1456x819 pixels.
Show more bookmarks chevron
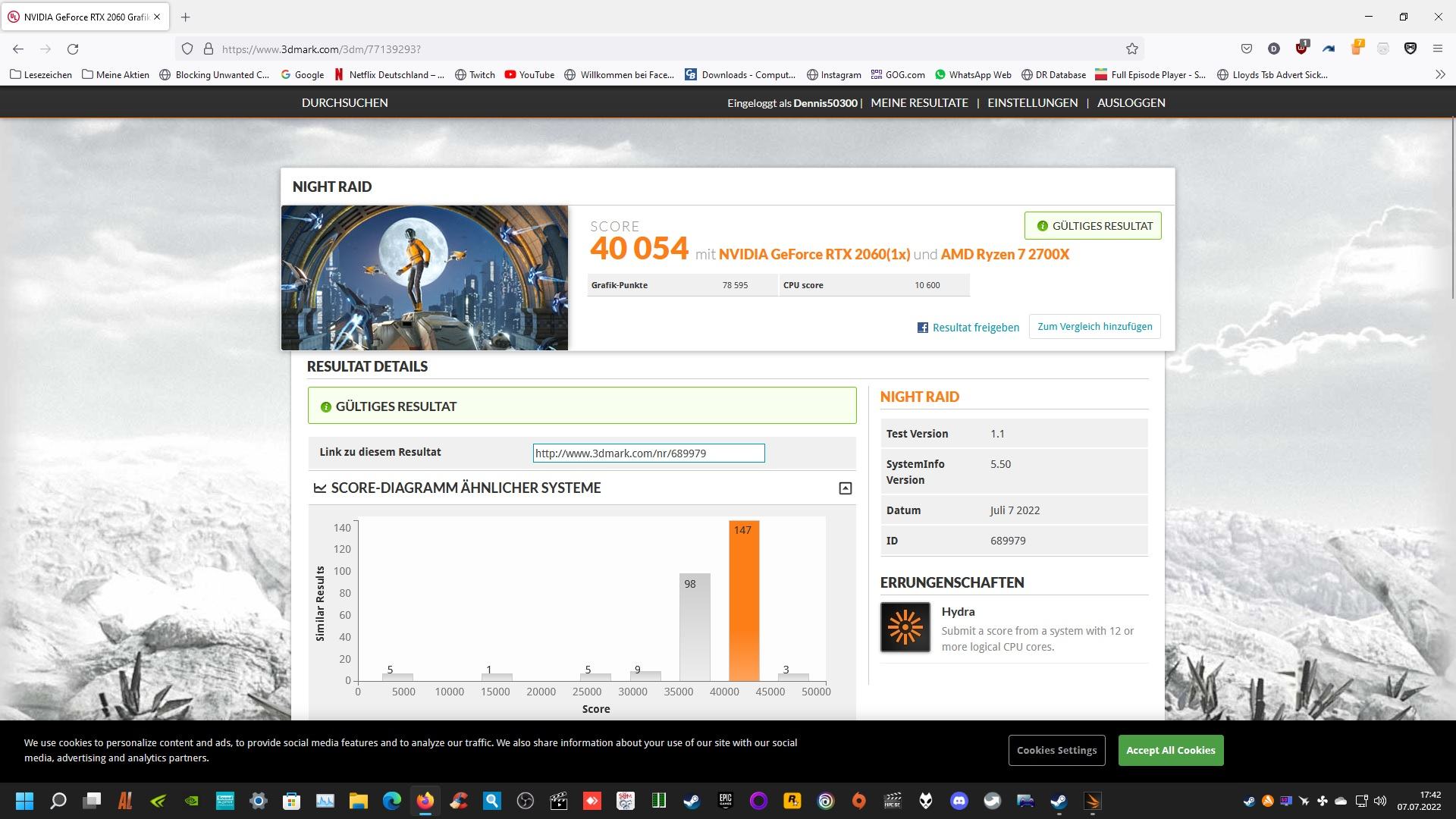(1440, 74)
